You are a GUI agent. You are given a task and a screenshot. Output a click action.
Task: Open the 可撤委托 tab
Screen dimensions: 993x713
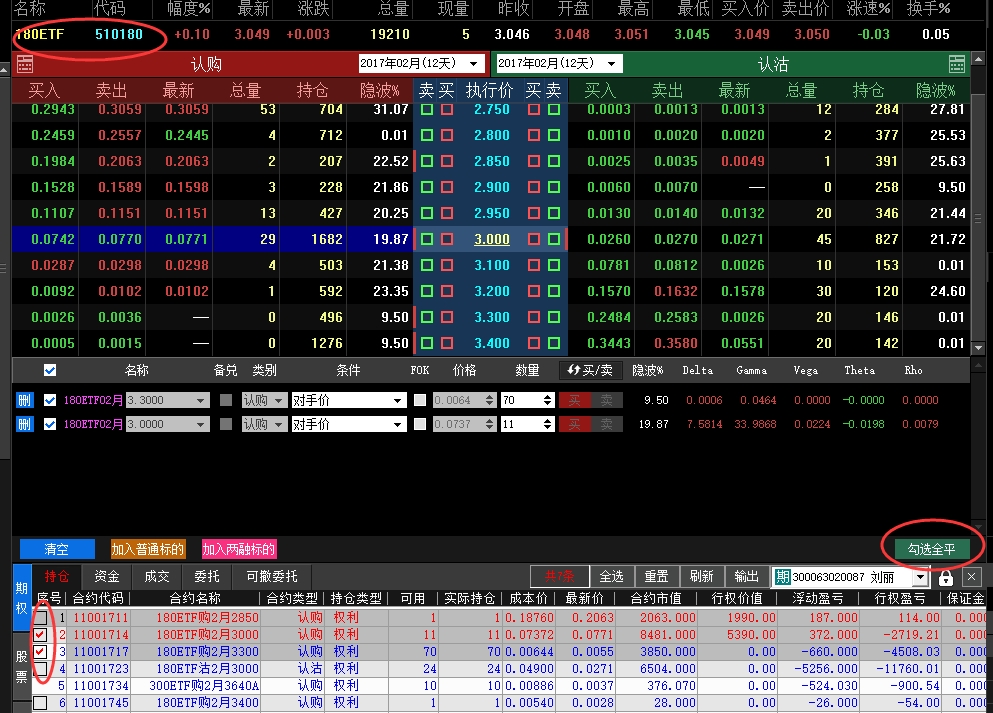click(x=272, y=576)
